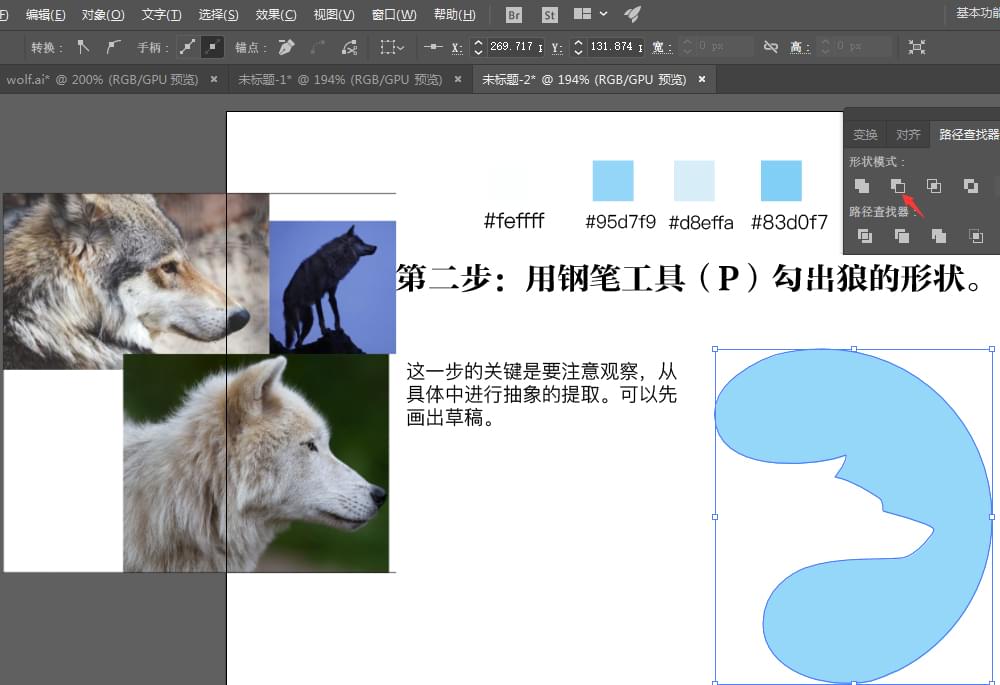Click the #95d7f9 blue color swatch
The width and height of the screenshot is (1000, 685).
coord(613,180)
